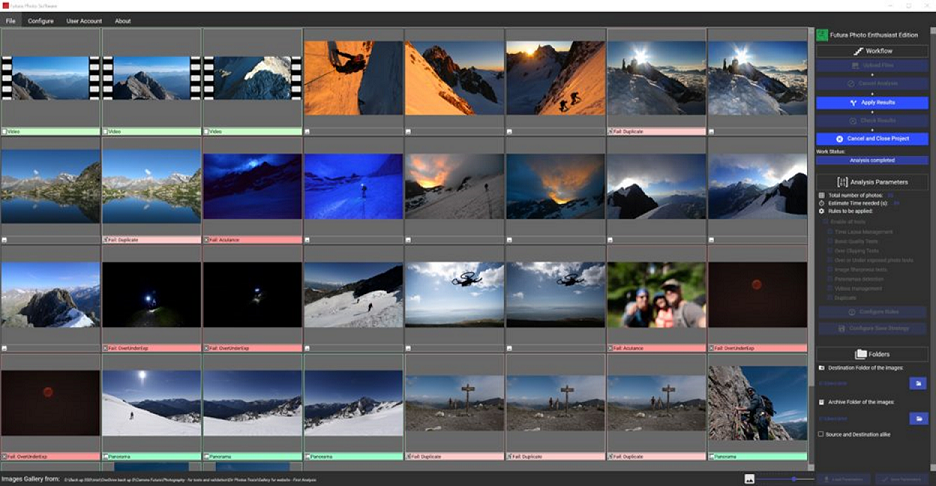Click the gallery vertical scrollbar

point(811,248)
